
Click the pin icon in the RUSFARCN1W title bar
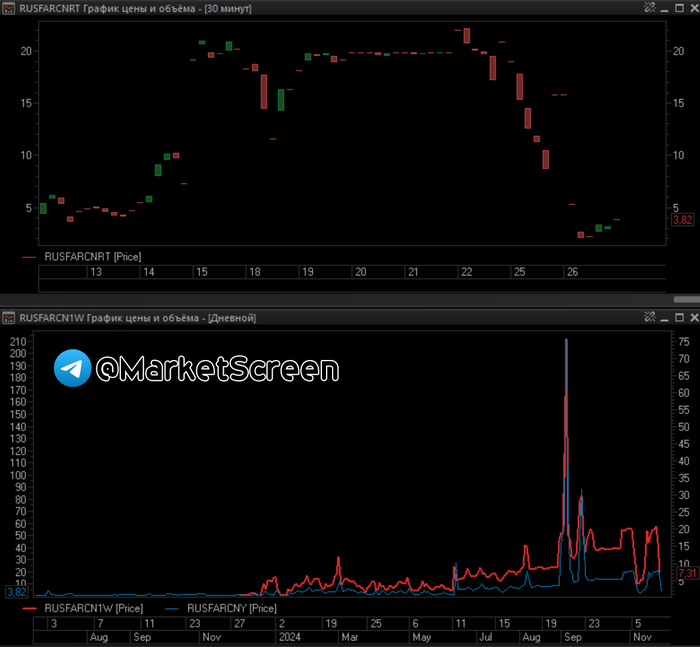pos(650,317)
